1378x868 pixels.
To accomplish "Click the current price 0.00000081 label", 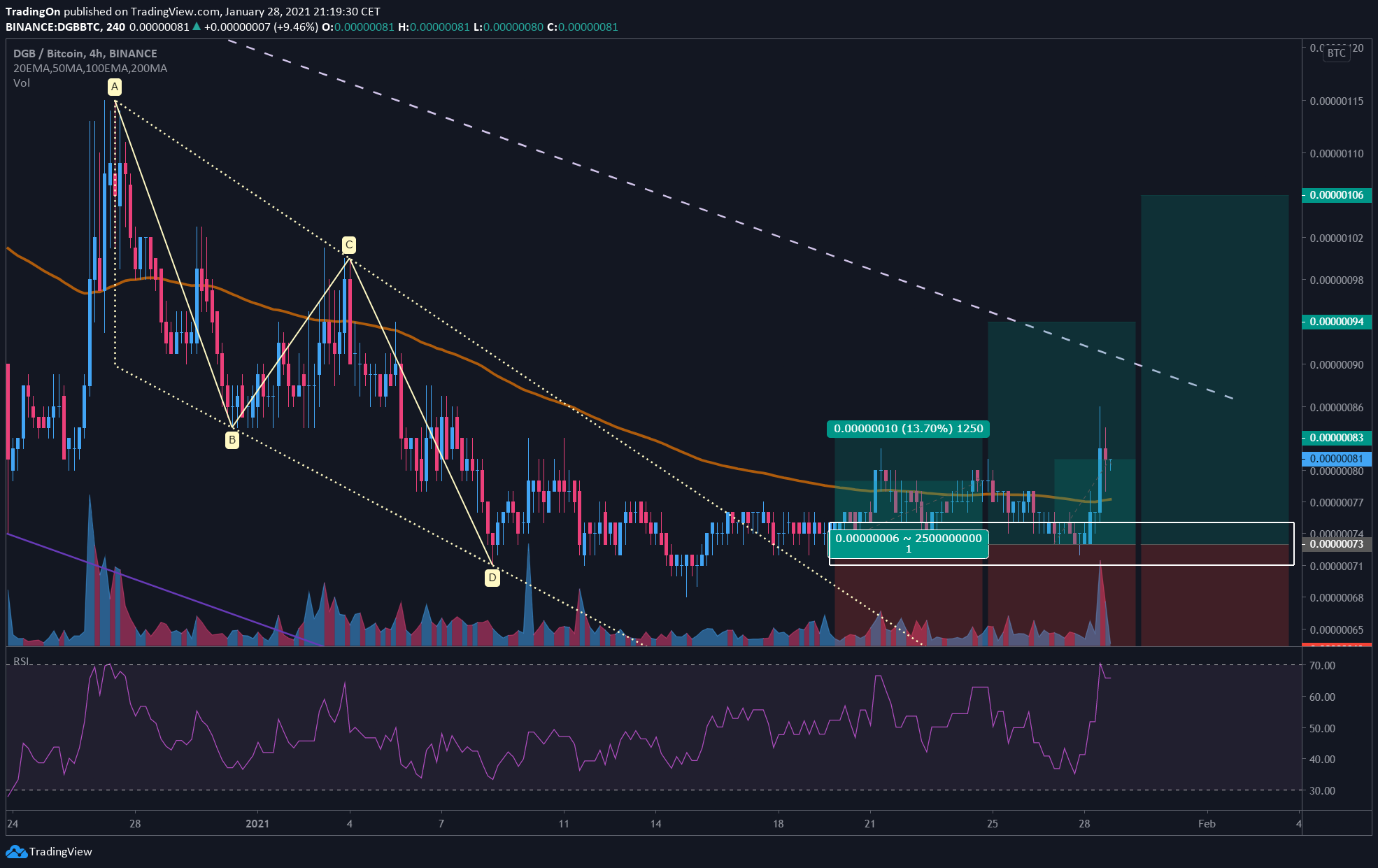I will click(1337, 459).
